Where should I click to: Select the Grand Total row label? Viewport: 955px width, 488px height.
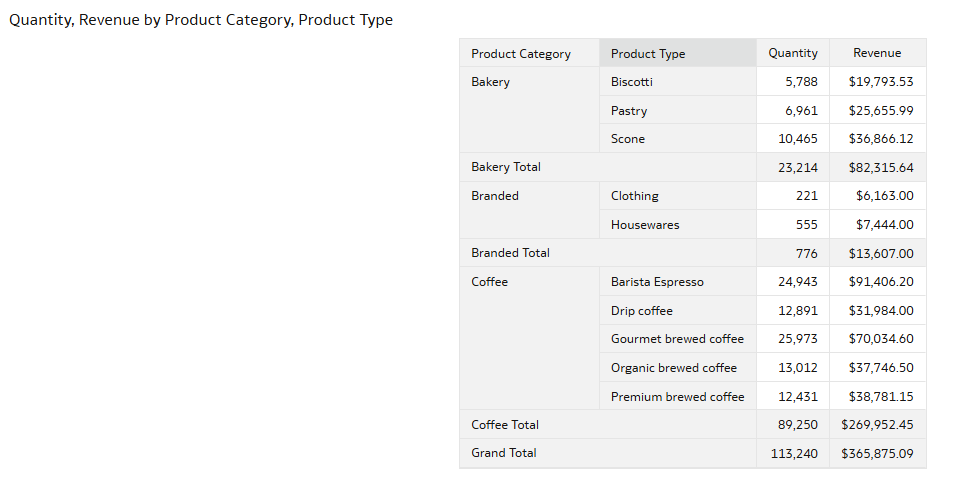(x=504, y=453)
